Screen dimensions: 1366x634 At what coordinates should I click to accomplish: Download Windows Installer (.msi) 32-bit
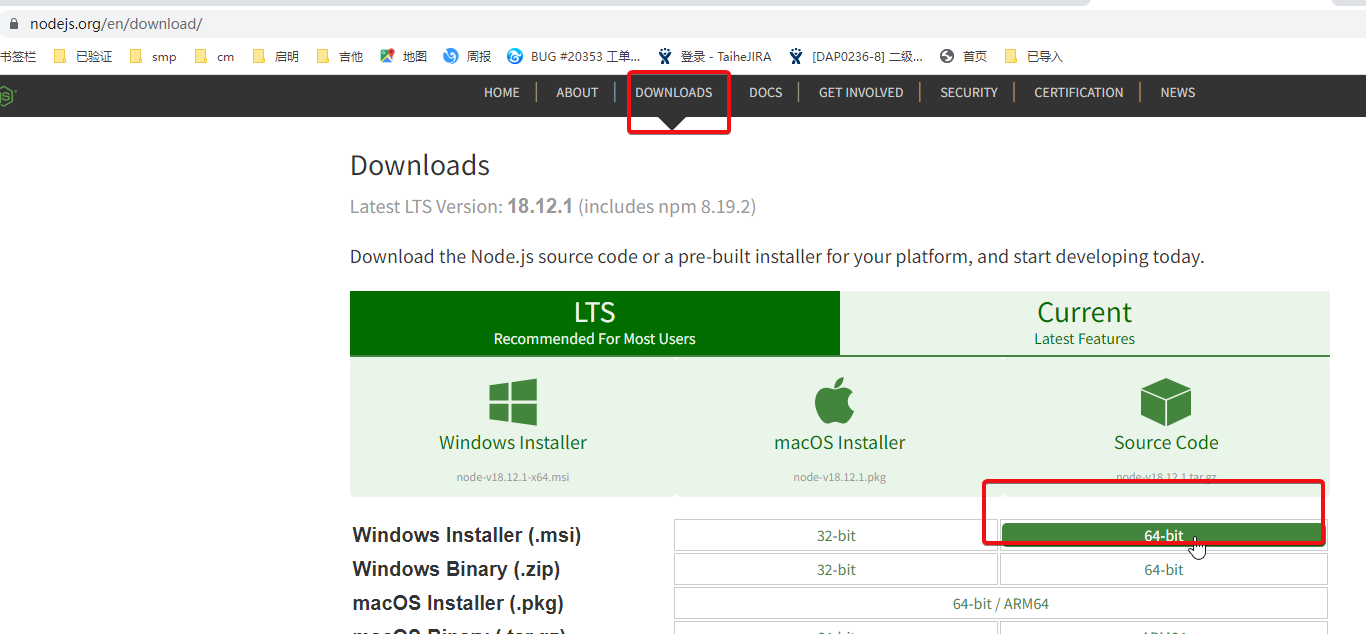836,535
